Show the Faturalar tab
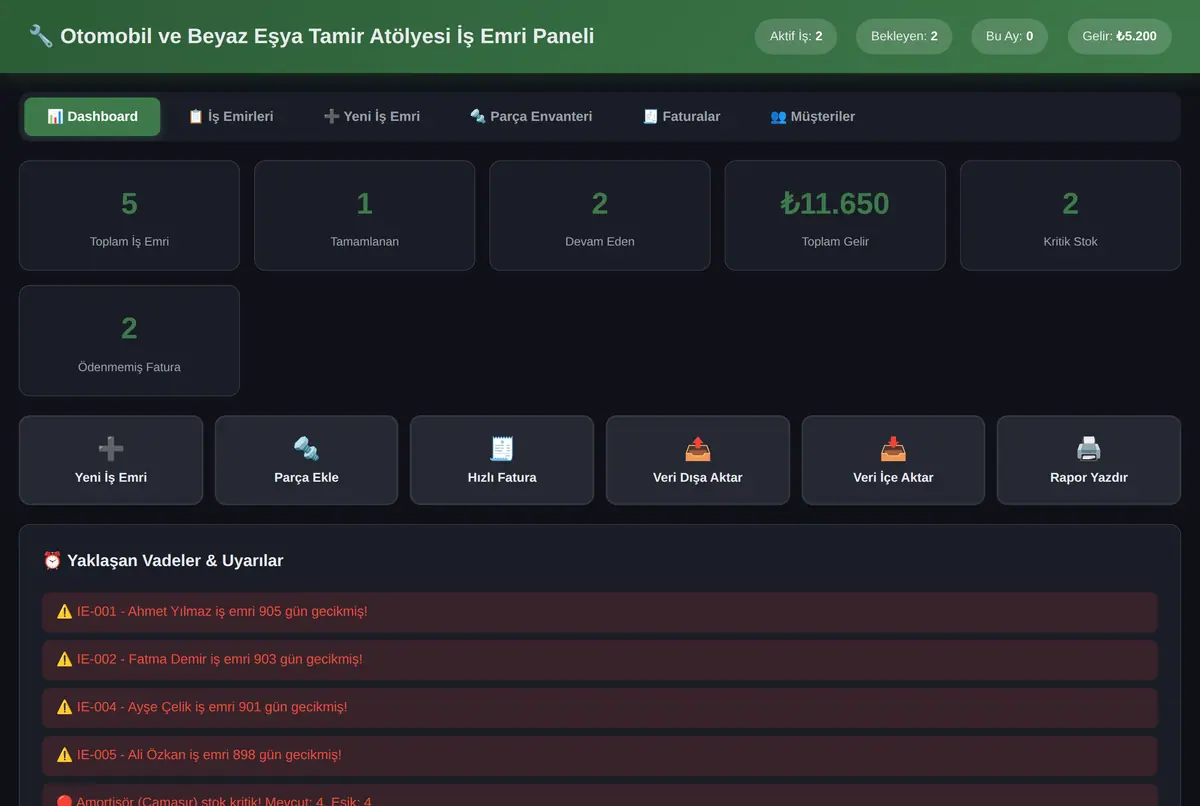Viewport: 1200px width, 806px height. 681,116
